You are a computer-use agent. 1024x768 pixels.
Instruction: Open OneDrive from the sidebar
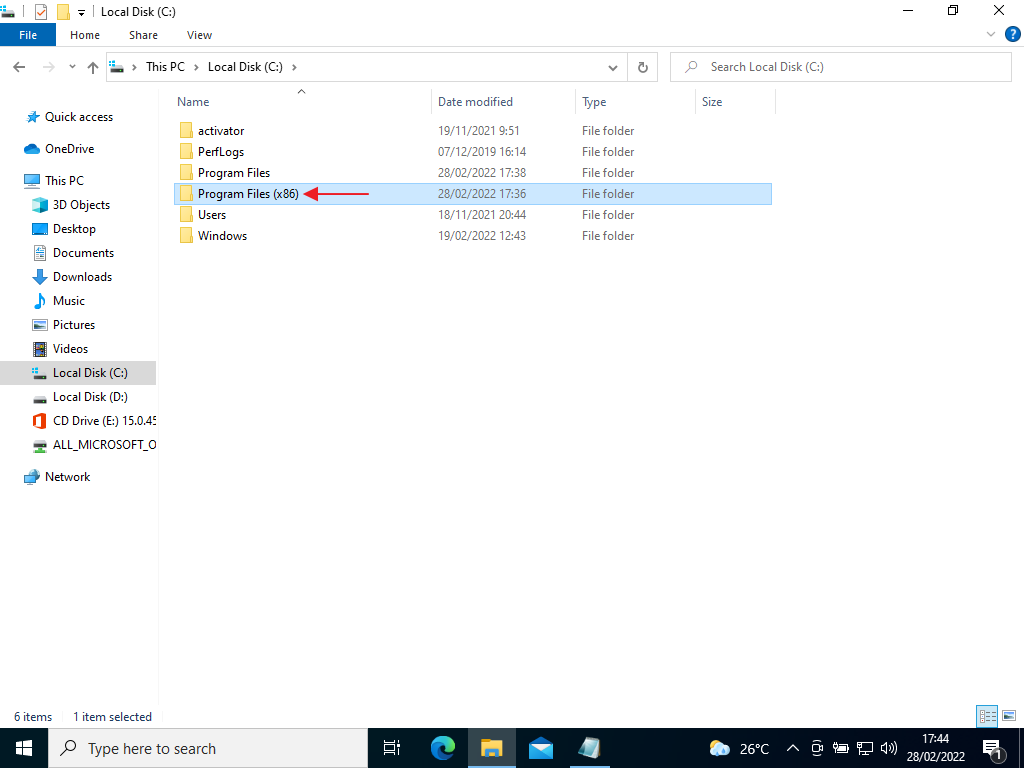click(x=73, y=148)
